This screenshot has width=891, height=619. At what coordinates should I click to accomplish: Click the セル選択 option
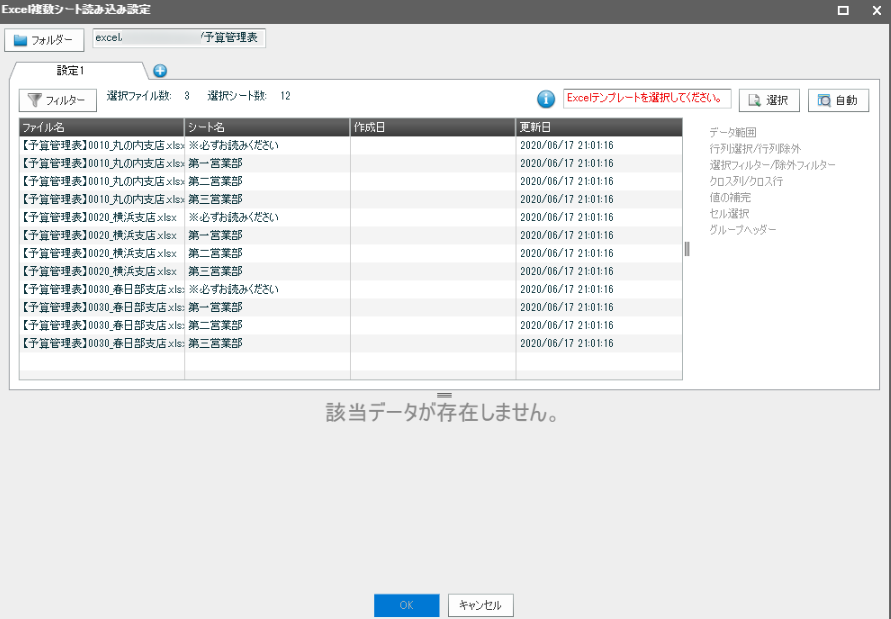[729, 214]
